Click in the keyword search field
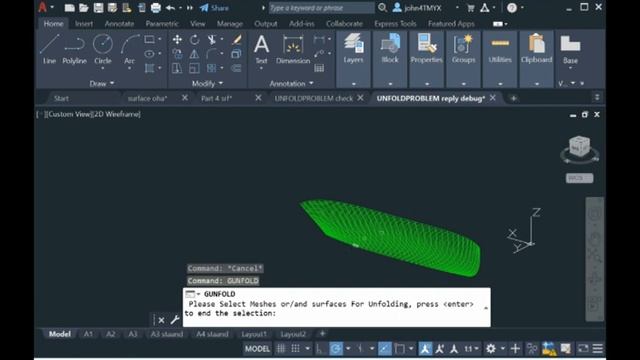 [321, 8]
